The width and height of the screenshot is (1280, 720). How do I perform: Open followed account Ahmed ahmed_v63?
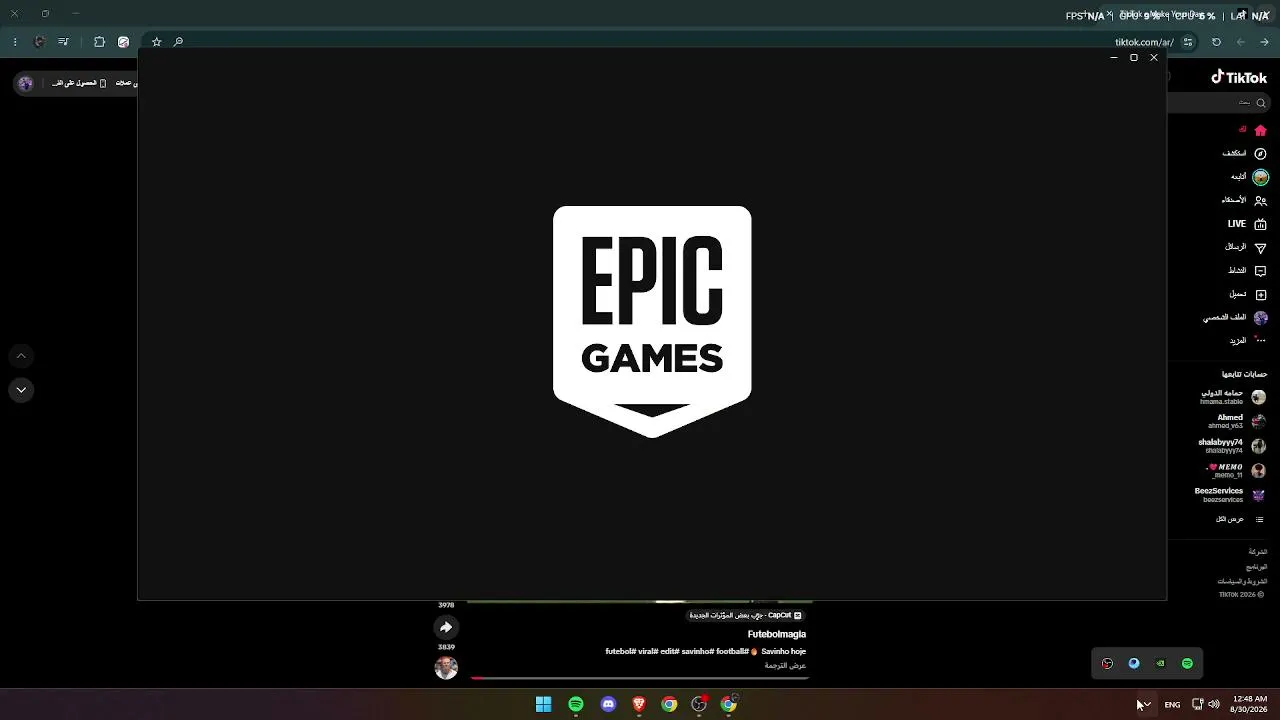1236,421
